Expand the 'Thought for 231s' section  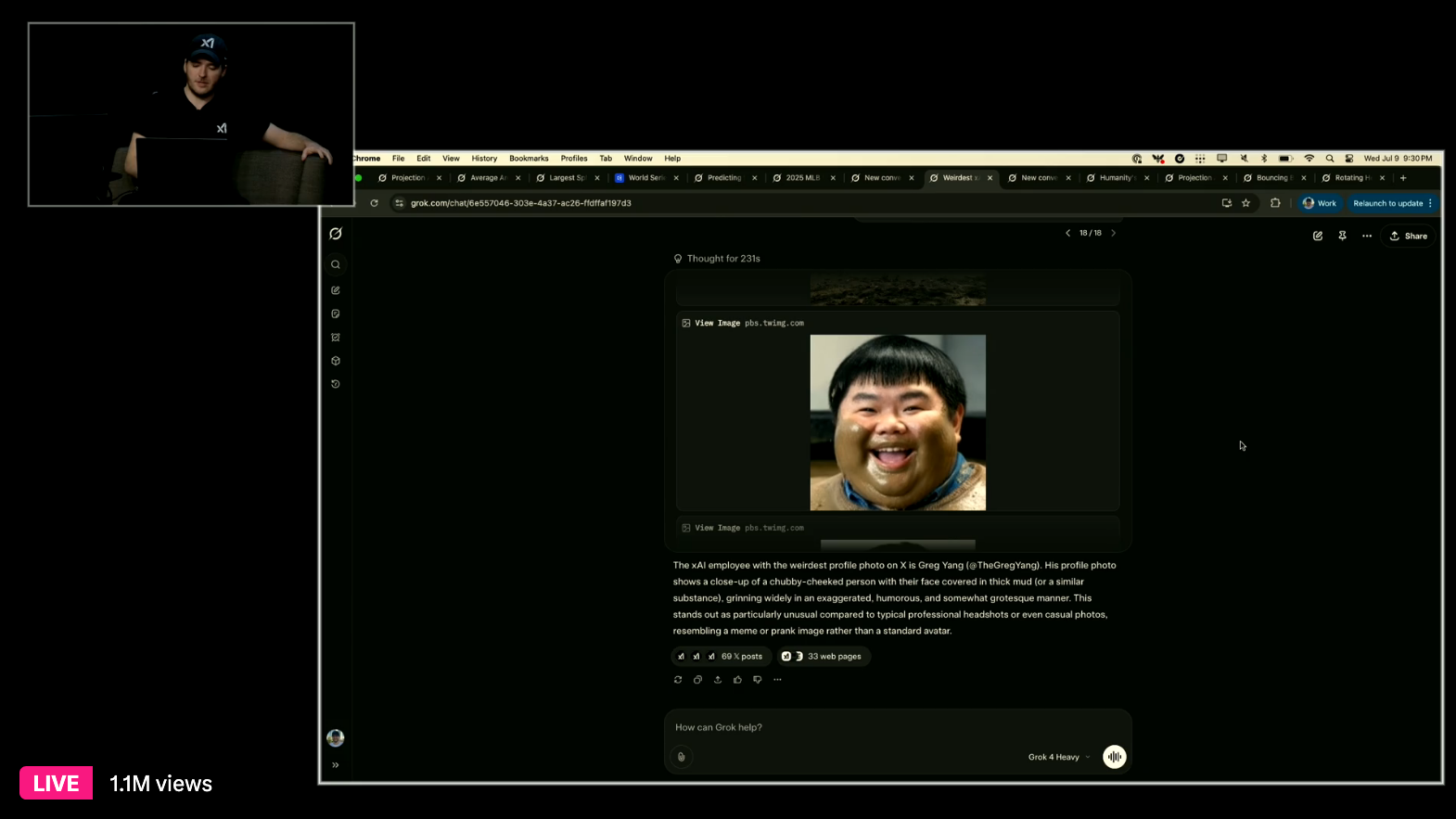pyautogui.click(x=717, y=259)
